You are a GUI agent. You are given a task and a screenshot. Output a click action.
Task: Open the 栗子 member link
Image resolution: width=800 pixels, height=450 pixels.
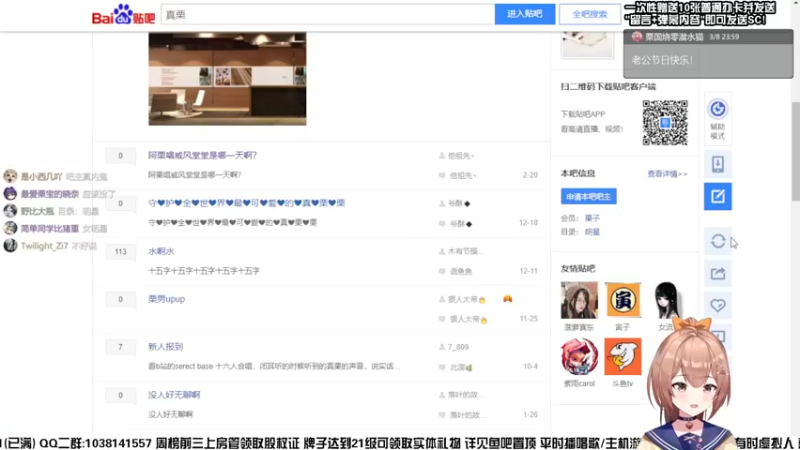pos(592,218)
